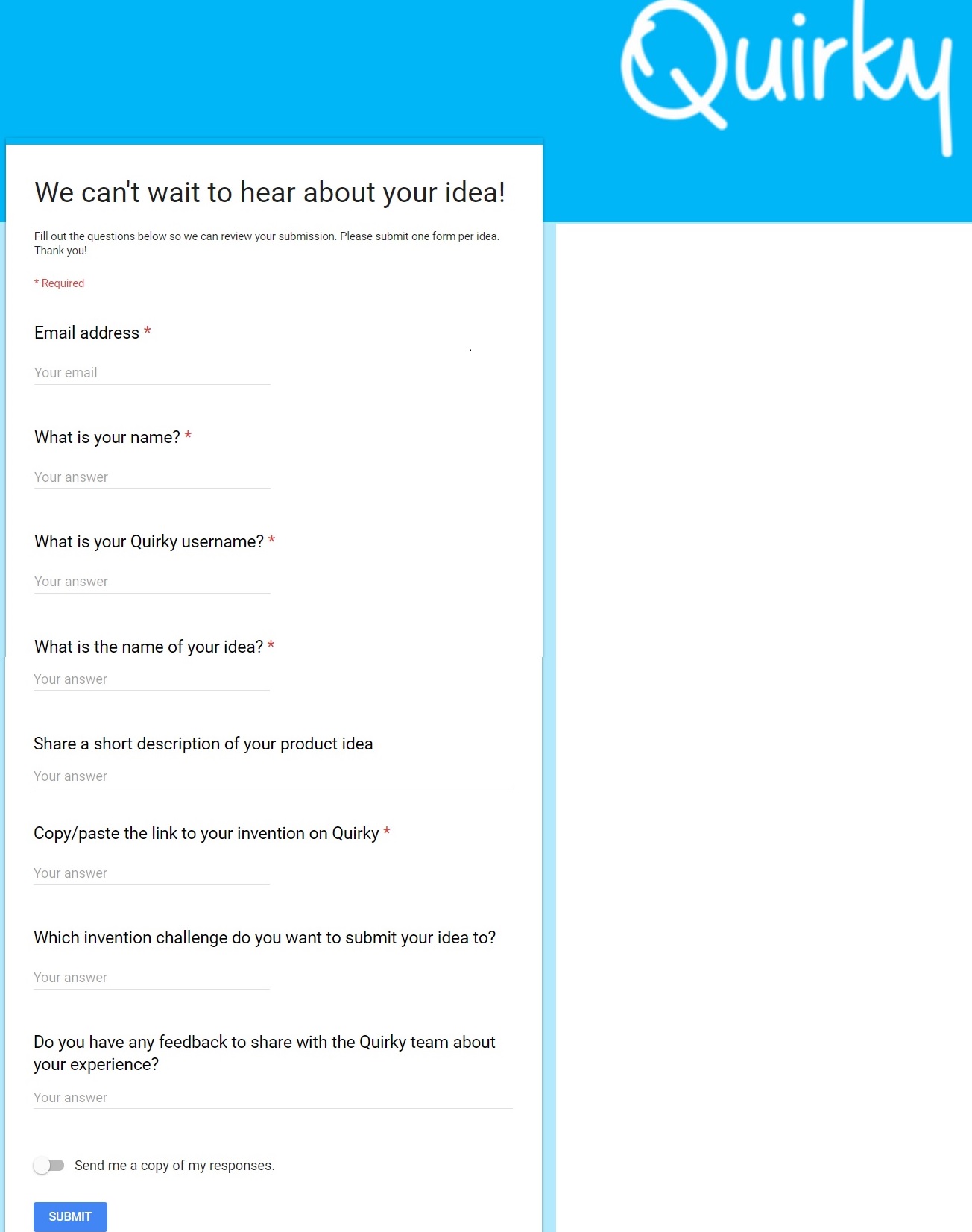This screenshot has height=1232, width=972.
Task: Click the 'Copy/paste the link' question label
Action: 206,833
